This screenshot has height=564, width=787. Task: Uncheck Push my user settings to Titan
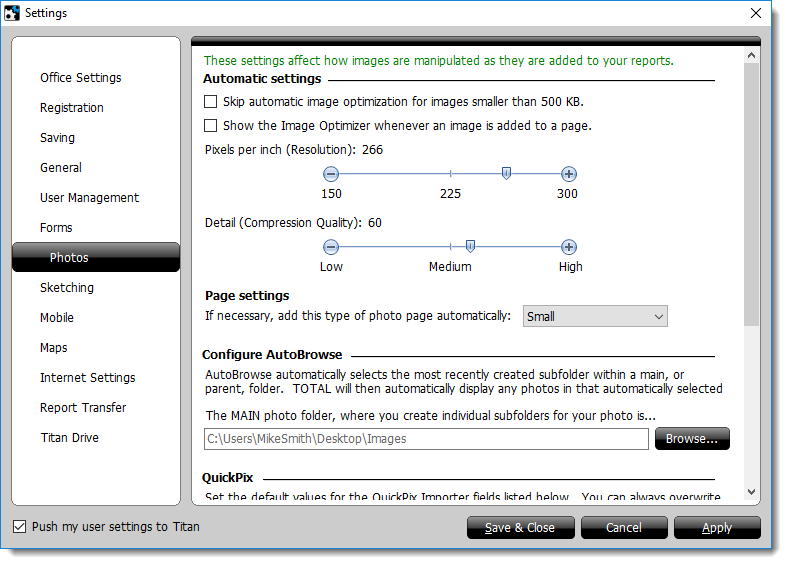[x=20, y=527]
